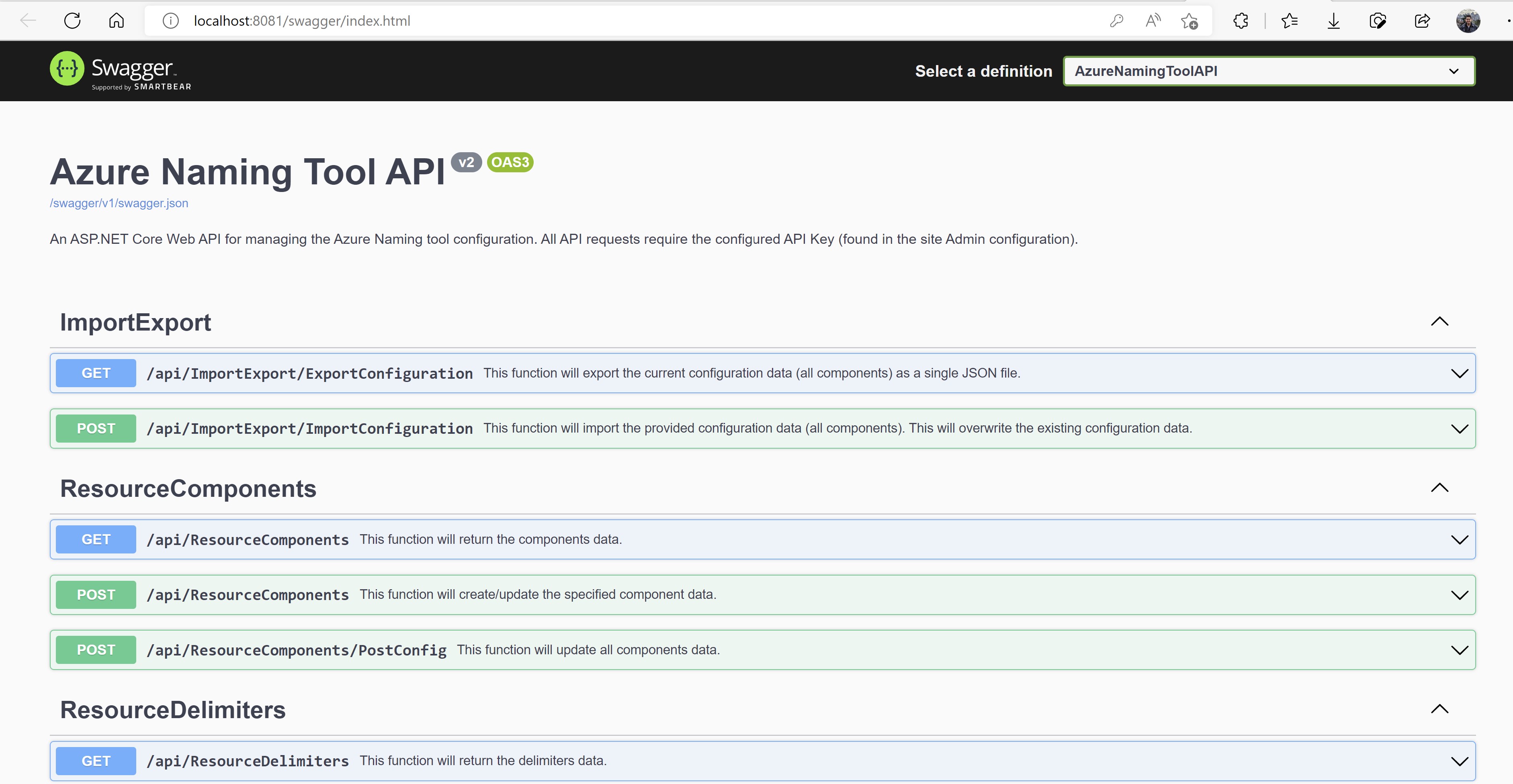The width and height of the screenshot is (1513, 784).
Task: Open the Favorites list icon
Action: click(x=1289, y=21)
